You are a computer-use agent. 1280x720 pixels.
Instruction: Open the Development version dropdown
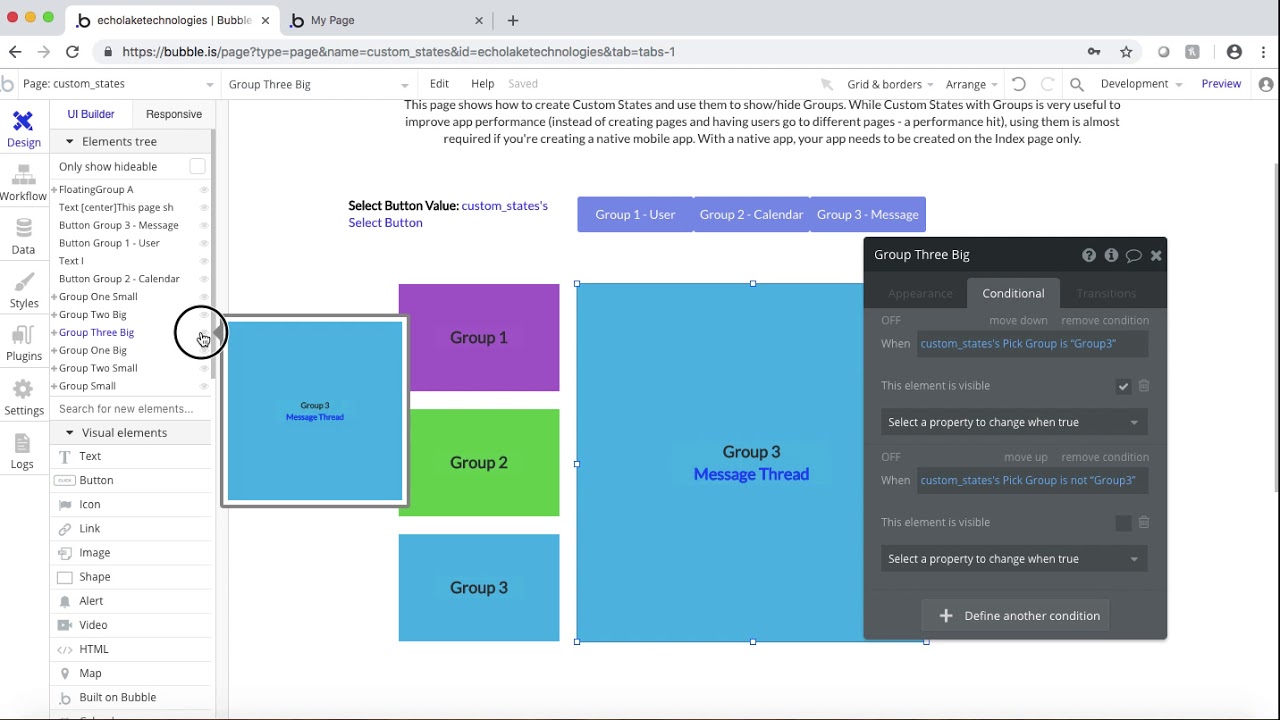click(x=1141, y=84)
